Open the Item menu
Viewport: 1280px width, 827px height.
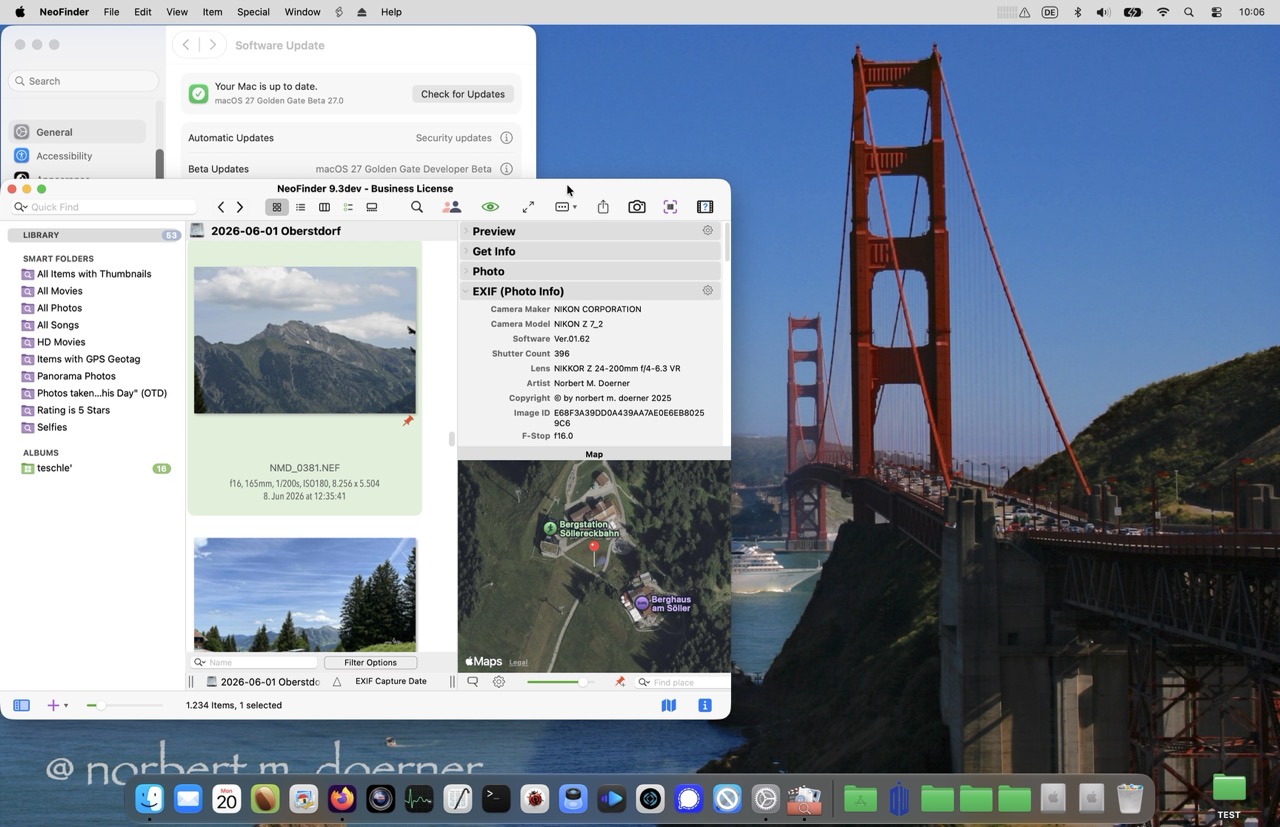coord(212,12)
